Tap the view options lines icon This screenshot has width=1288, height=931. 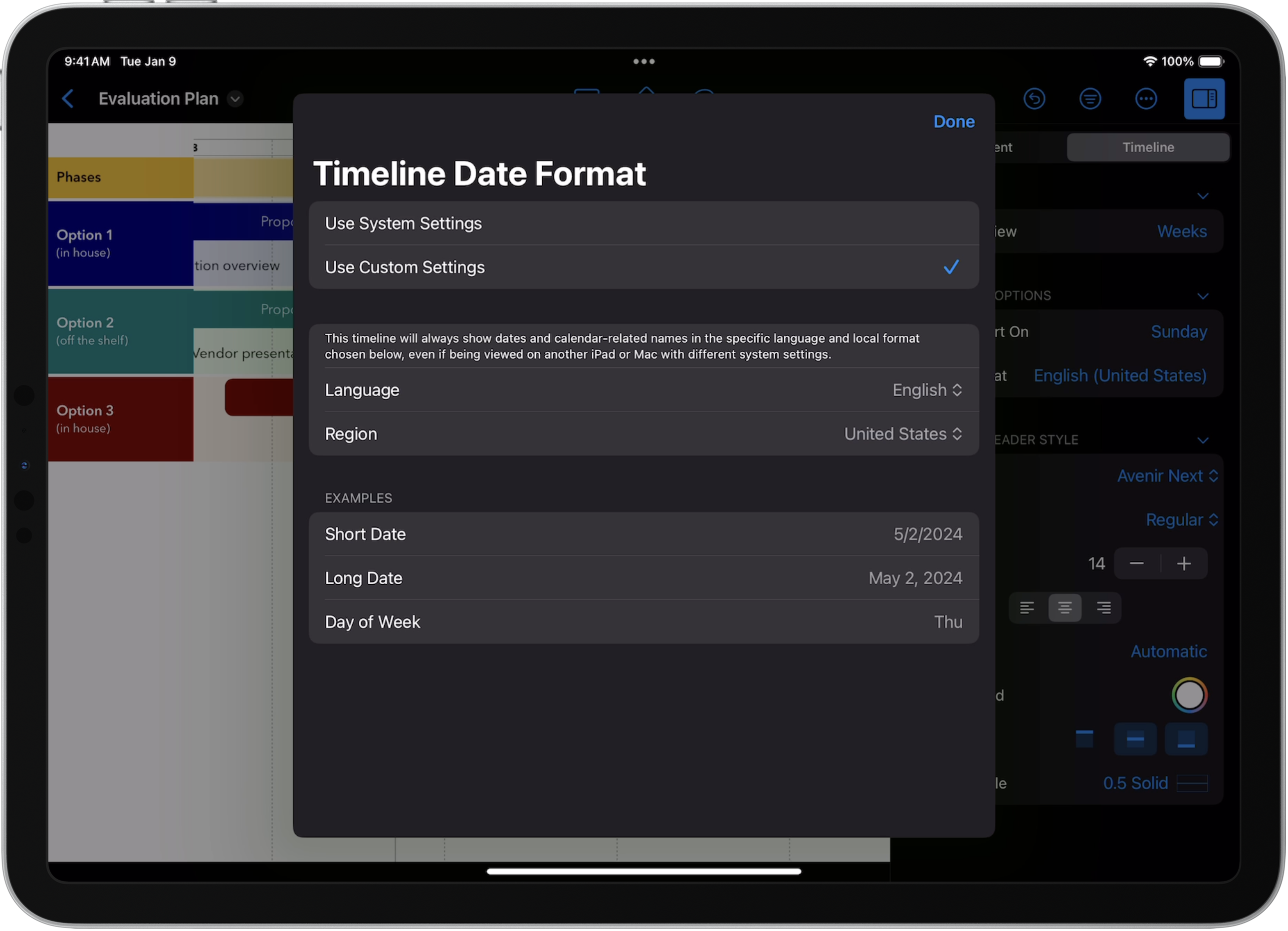1090,99
